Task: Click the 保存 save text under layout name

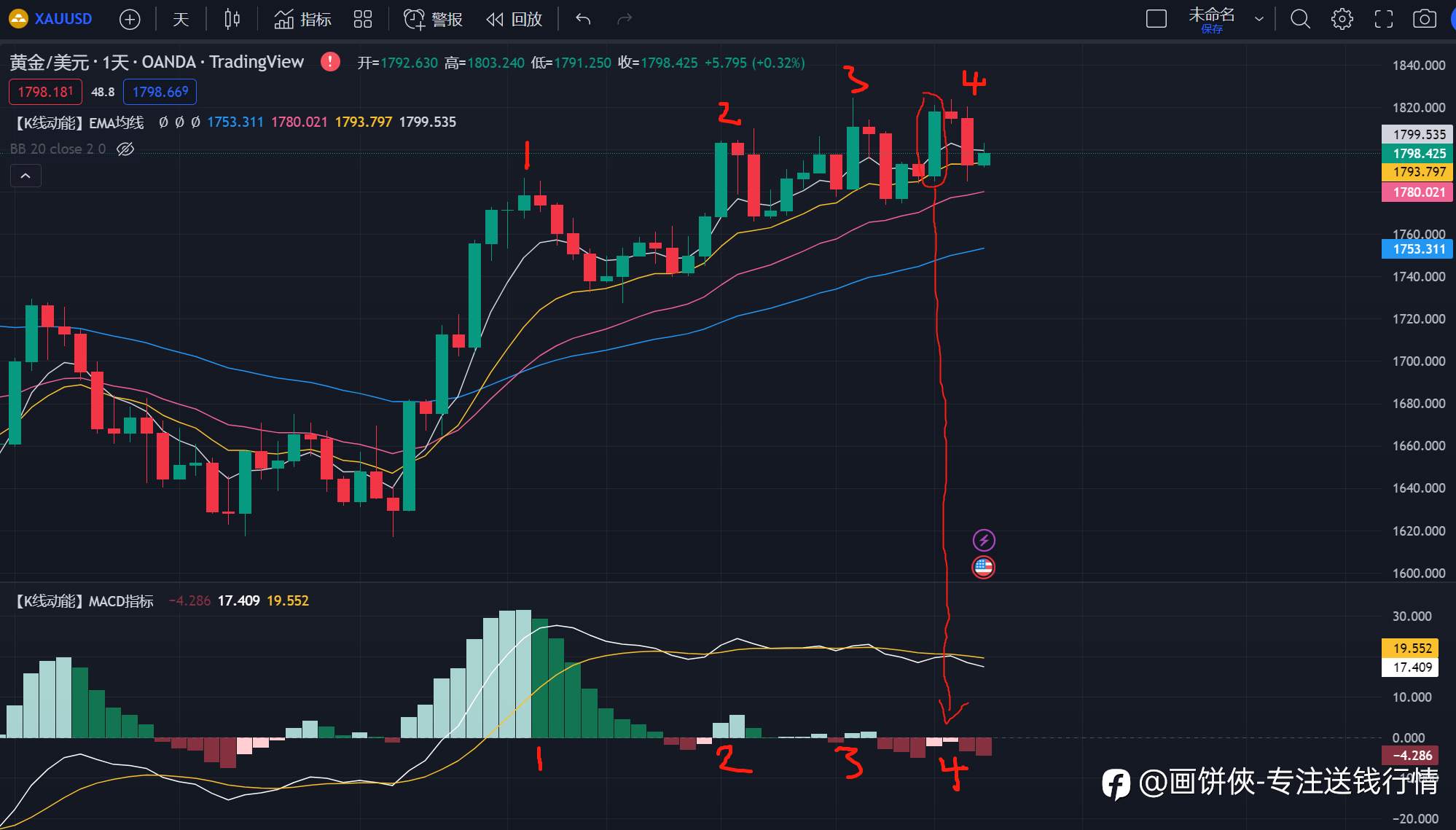Action: [1212, 29]
